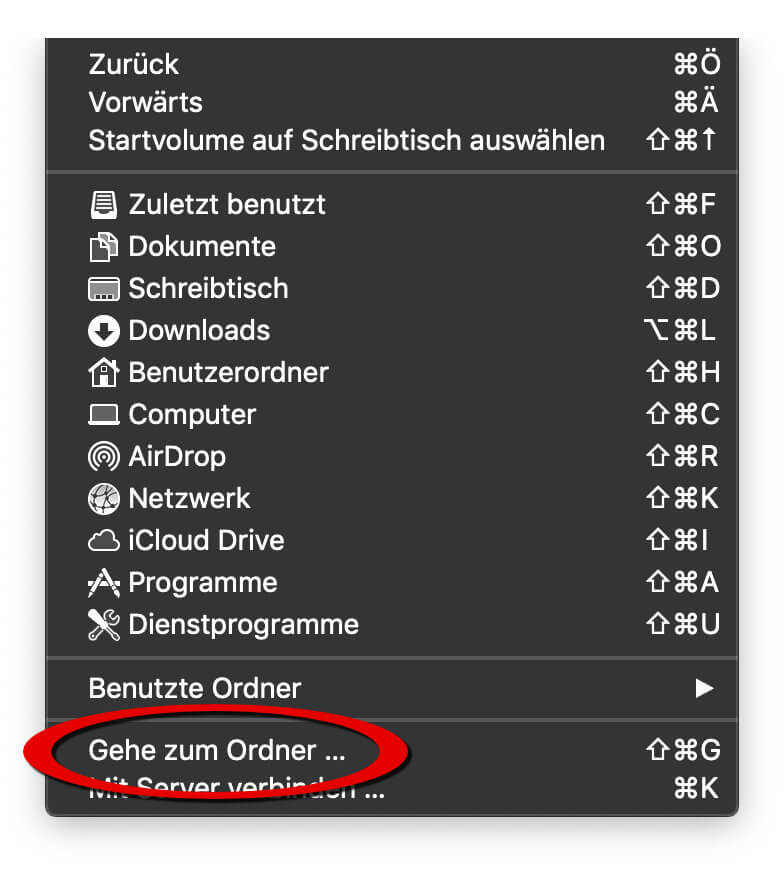Open the Downloads menu entry label

(199, 331)
